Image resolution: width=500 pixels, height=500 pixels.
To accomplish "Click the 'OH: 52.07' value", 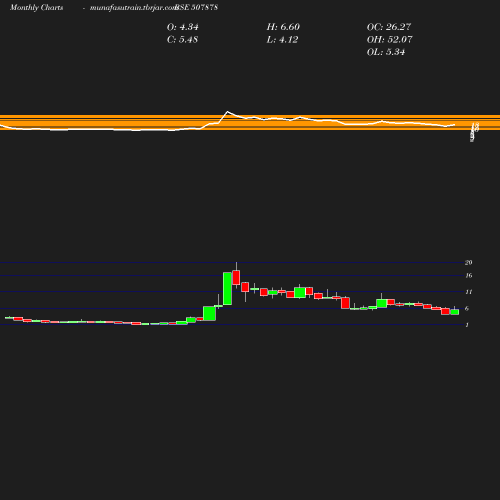I will coord(389,40).
